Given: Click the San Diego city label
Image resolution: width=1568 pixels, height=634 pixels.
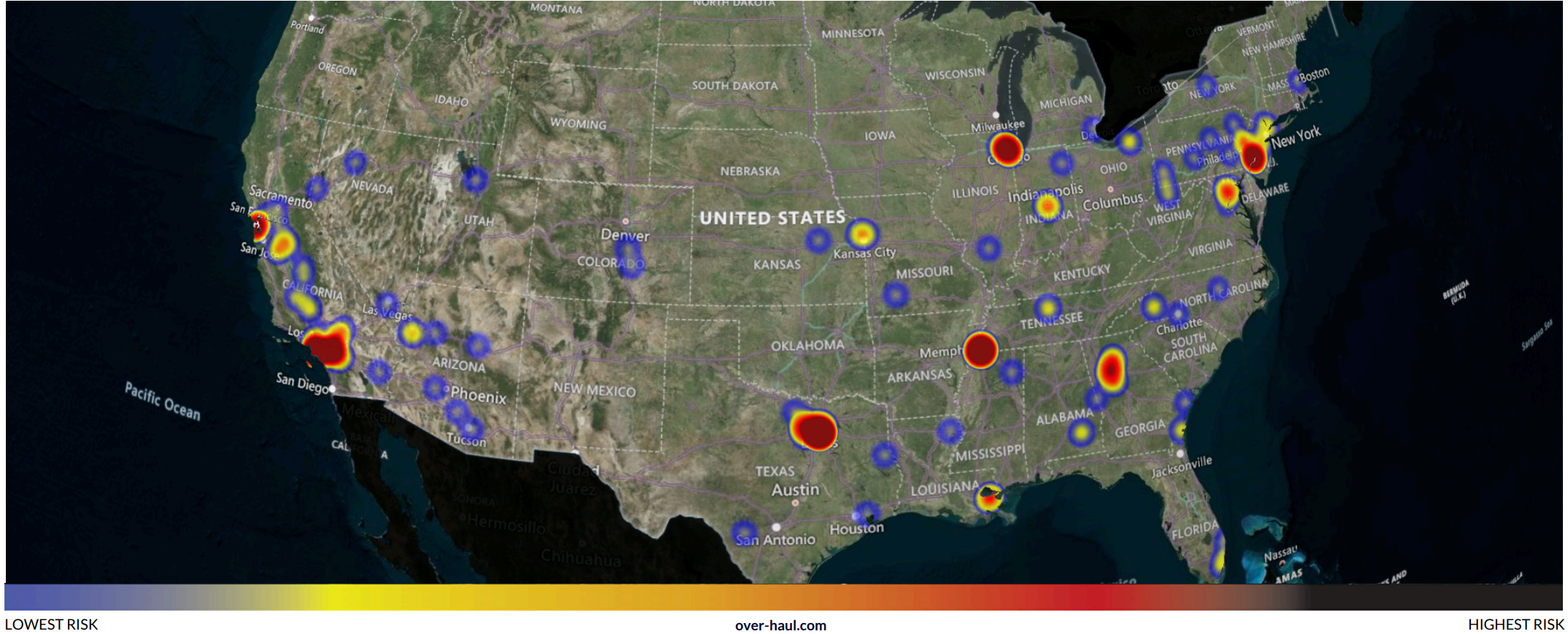Looking at the screenshot, I should click(302, 382).
